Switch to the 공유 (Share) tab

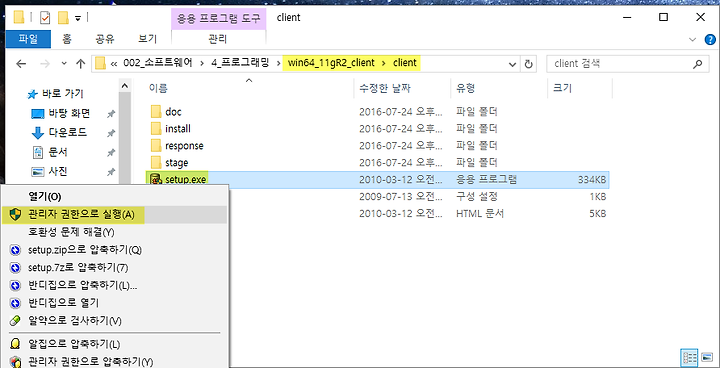coord(105,39)
